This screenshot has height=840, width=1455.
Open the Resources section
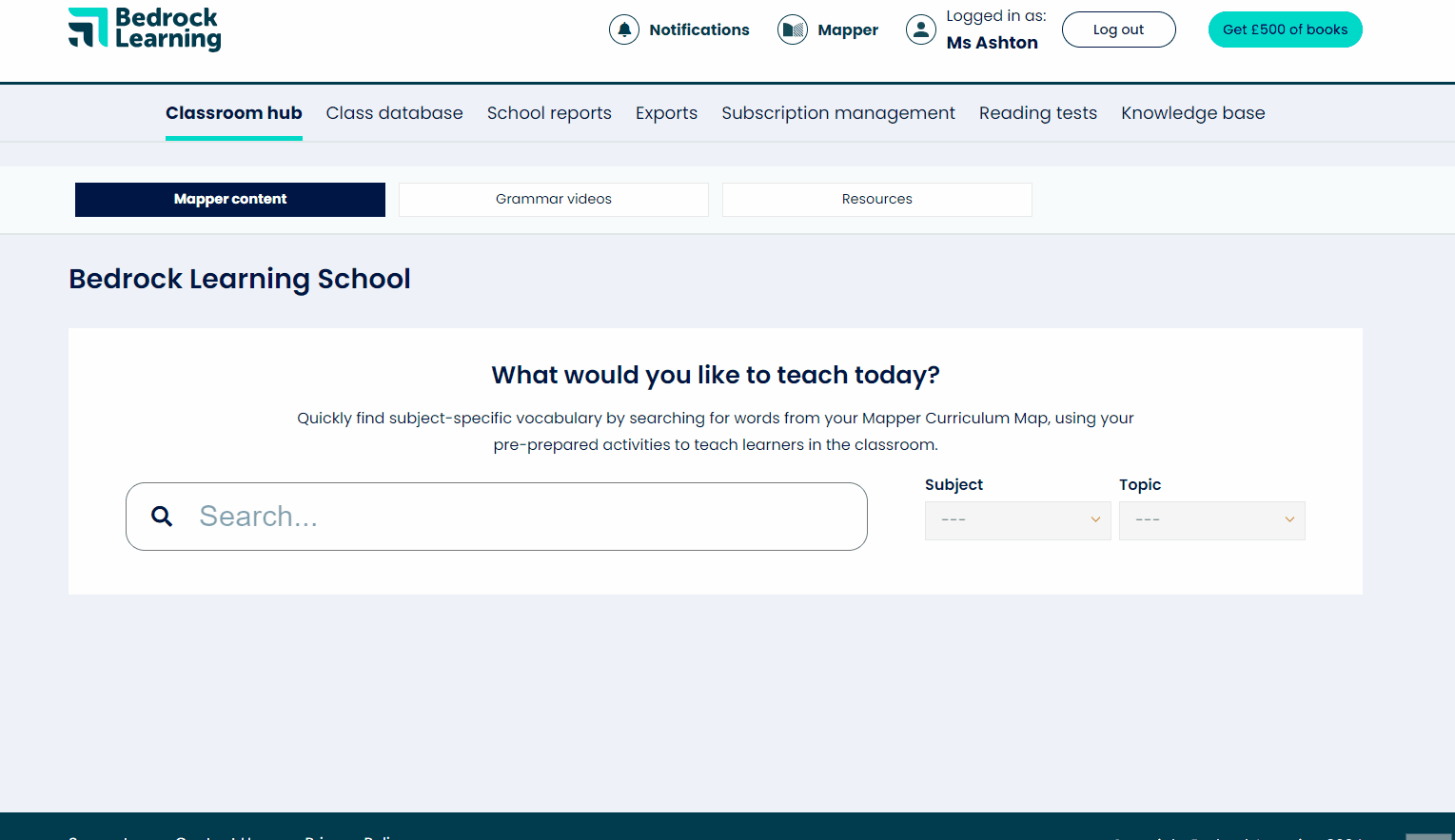[x=877, y=200]
